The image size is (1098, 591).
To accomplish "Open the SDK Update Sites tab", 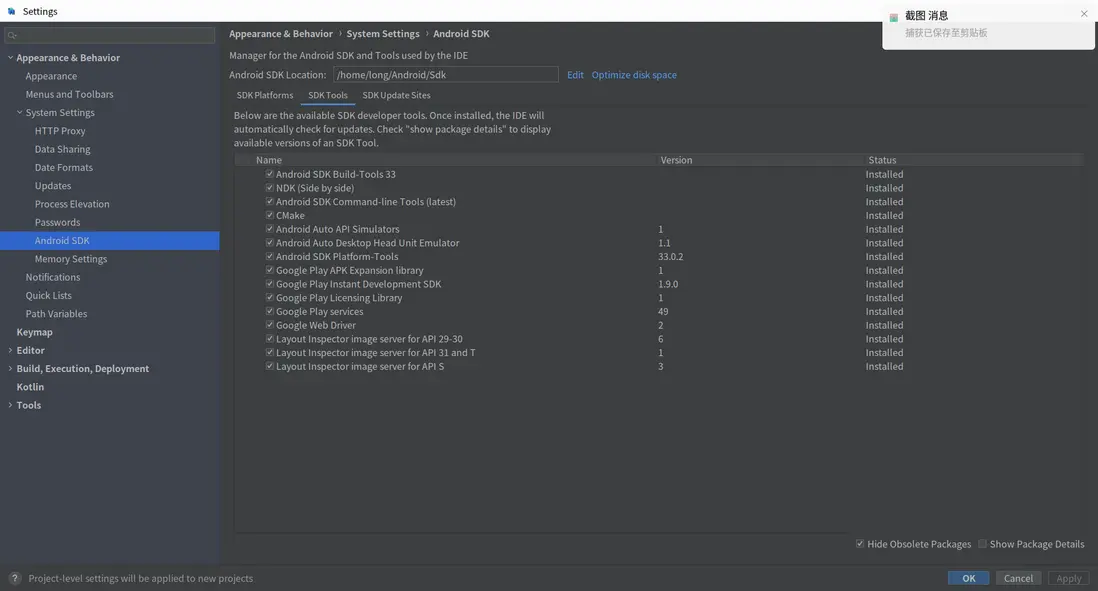I will [396, 95].
